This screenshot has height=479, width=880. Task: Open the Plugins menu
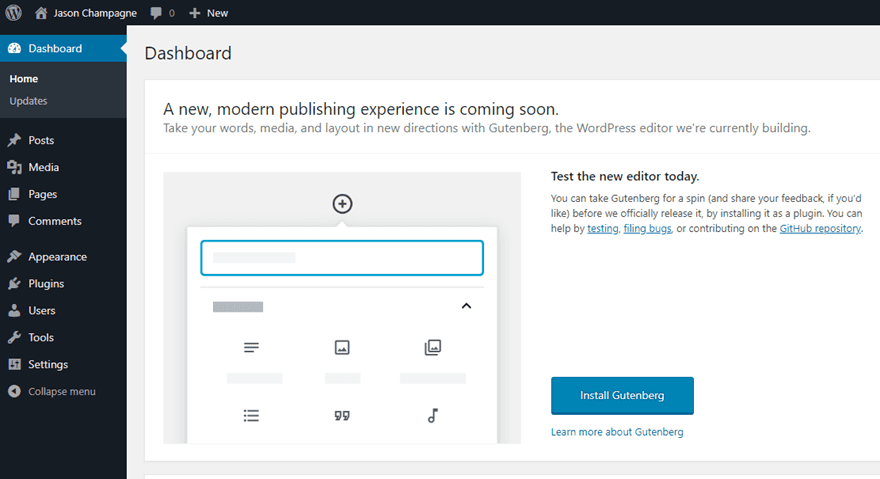point(46,283)
